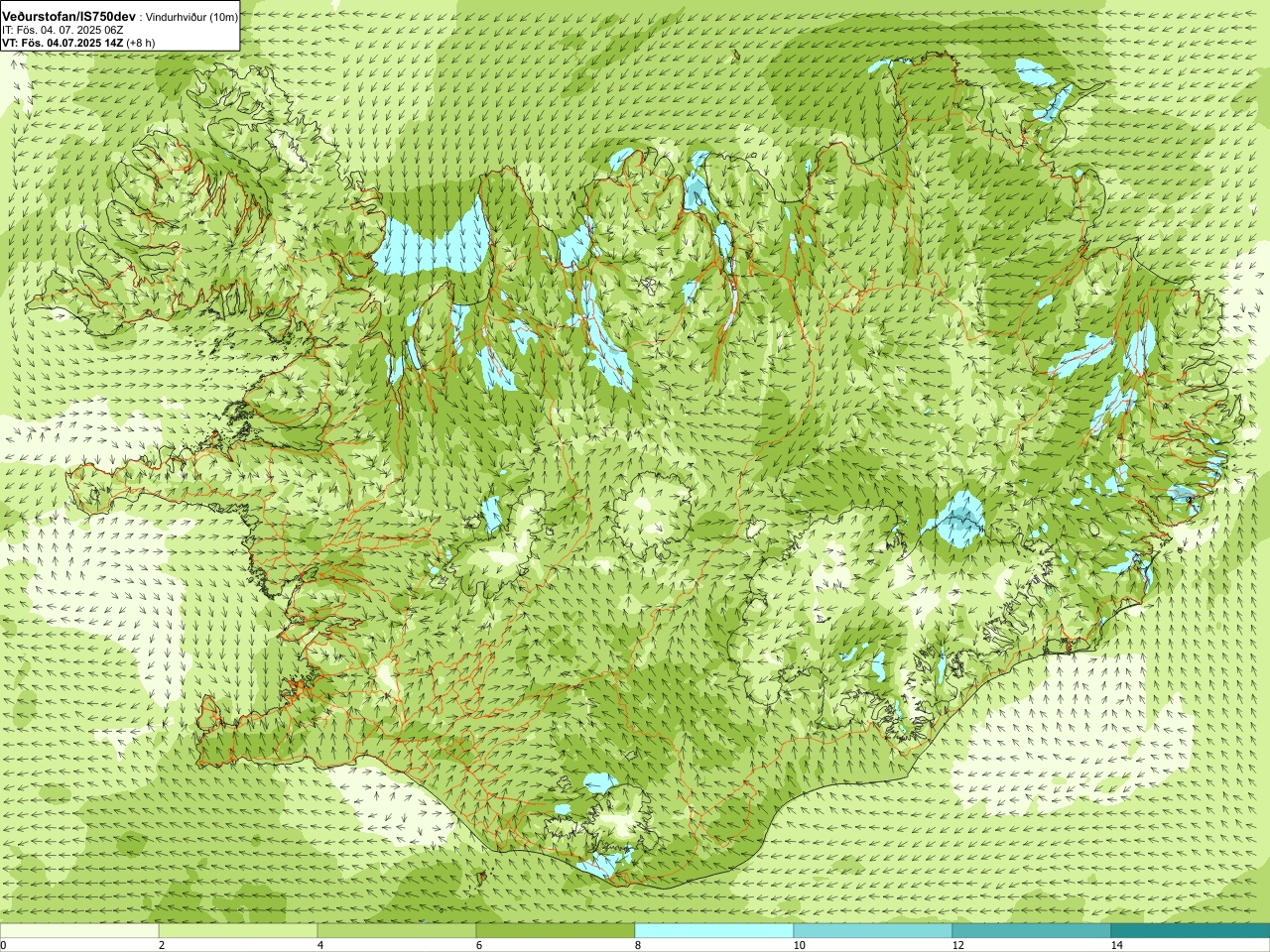
Task: Pick the dark teal above-14 legend swatch
Action: (1191, 930)
